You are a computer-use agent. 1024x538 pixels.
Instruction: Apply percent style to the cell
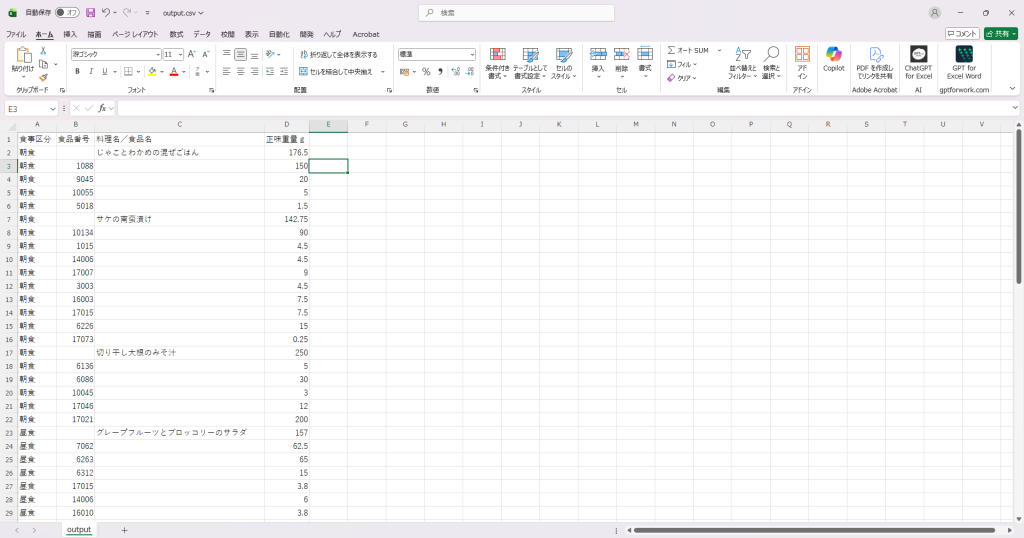click(426, 72)
